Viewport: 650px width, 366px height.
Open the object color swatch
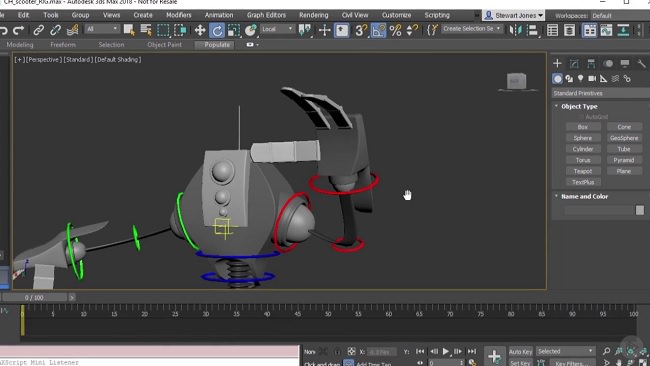coord(640,210)
